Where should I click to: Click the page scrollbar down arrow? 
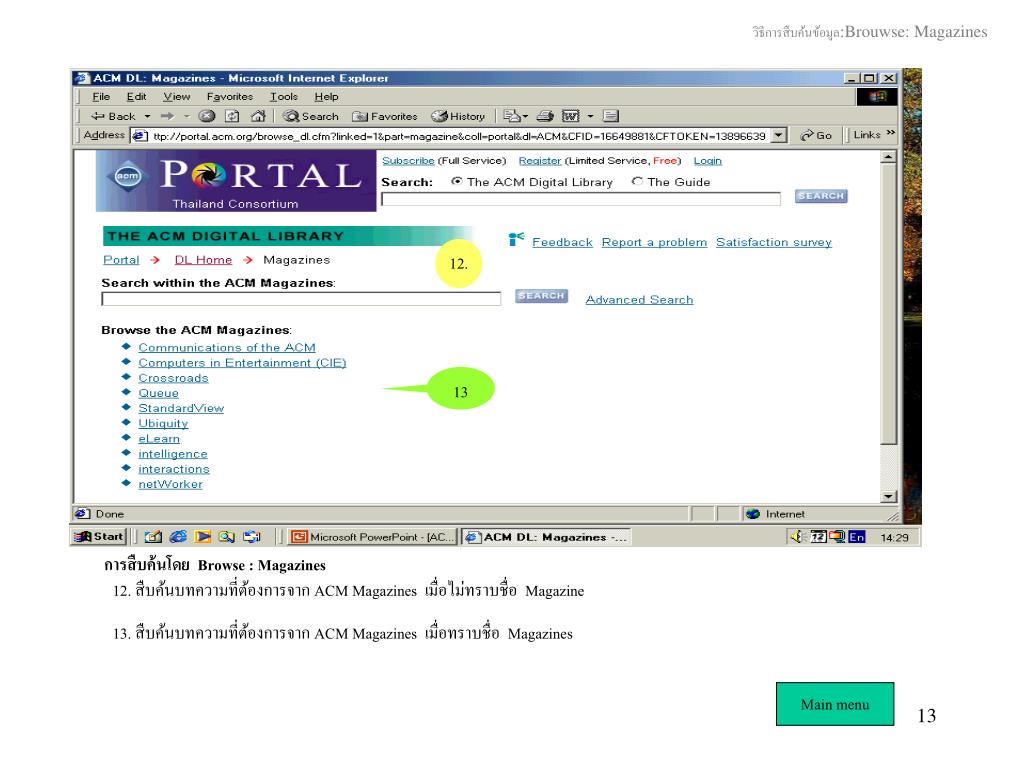pyautogui.click(x=888, y=496)
